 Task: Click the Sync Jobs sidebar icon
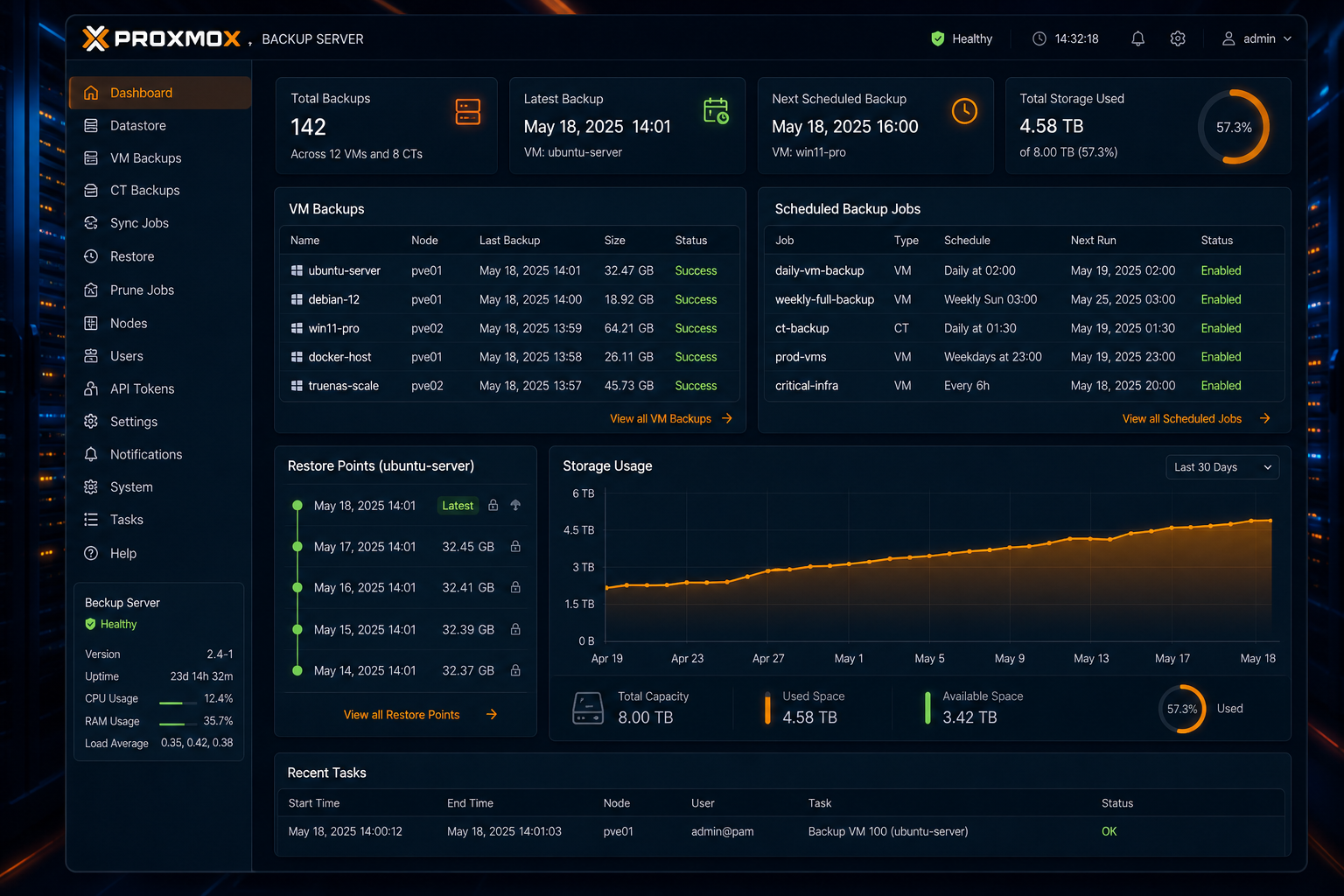click(91, 223)
